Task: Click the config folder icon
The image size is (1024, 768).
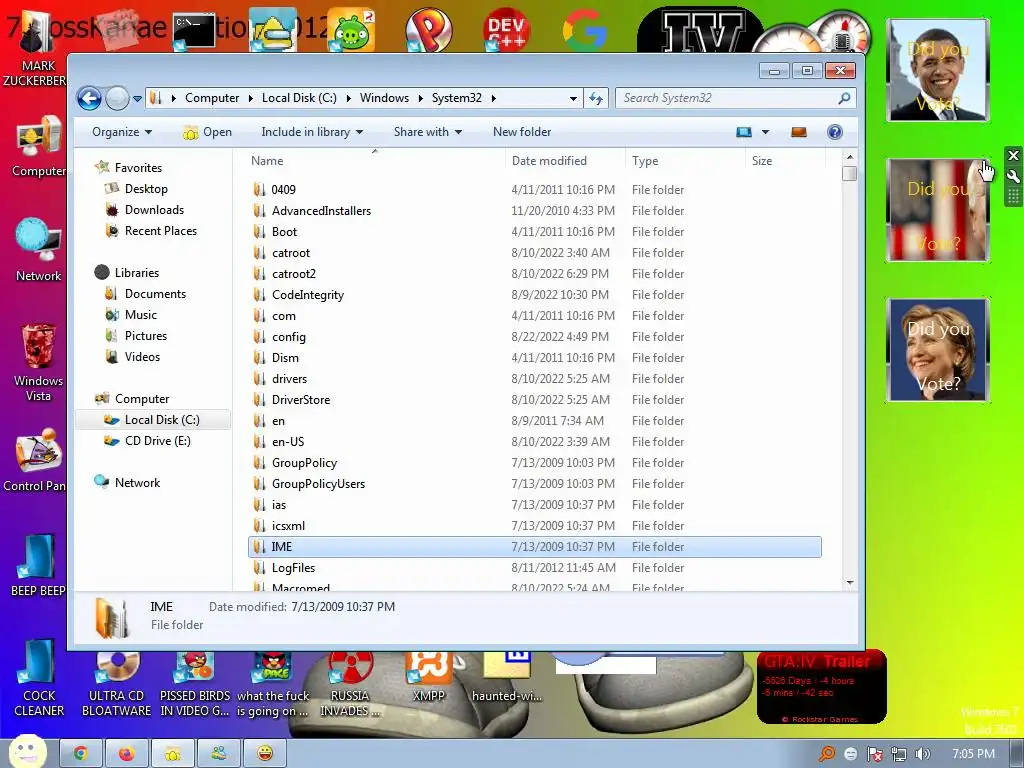Action: pyautogui.click(x=259, y=337)
